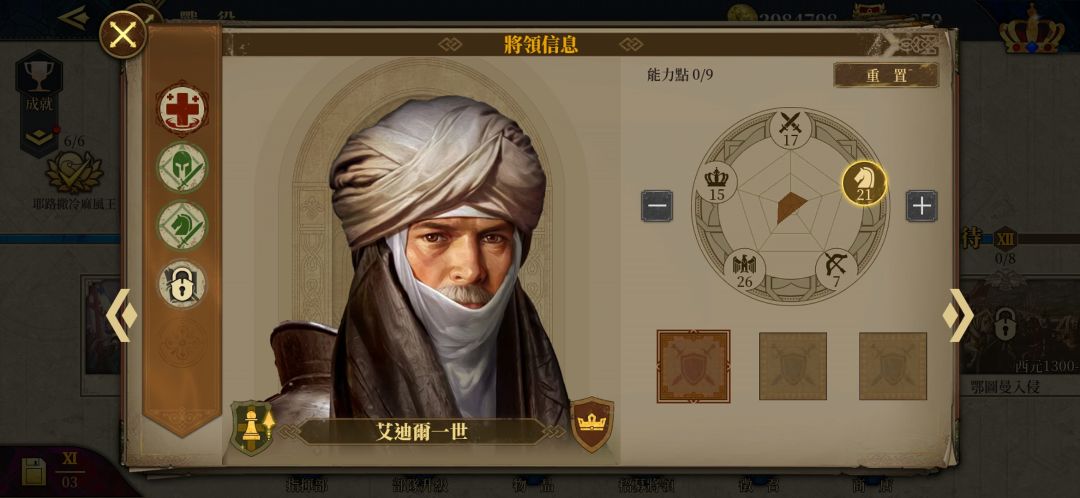1080x498 pixels.
Task: Open the middle empty equipment slot
Action: tap(793, 366)
